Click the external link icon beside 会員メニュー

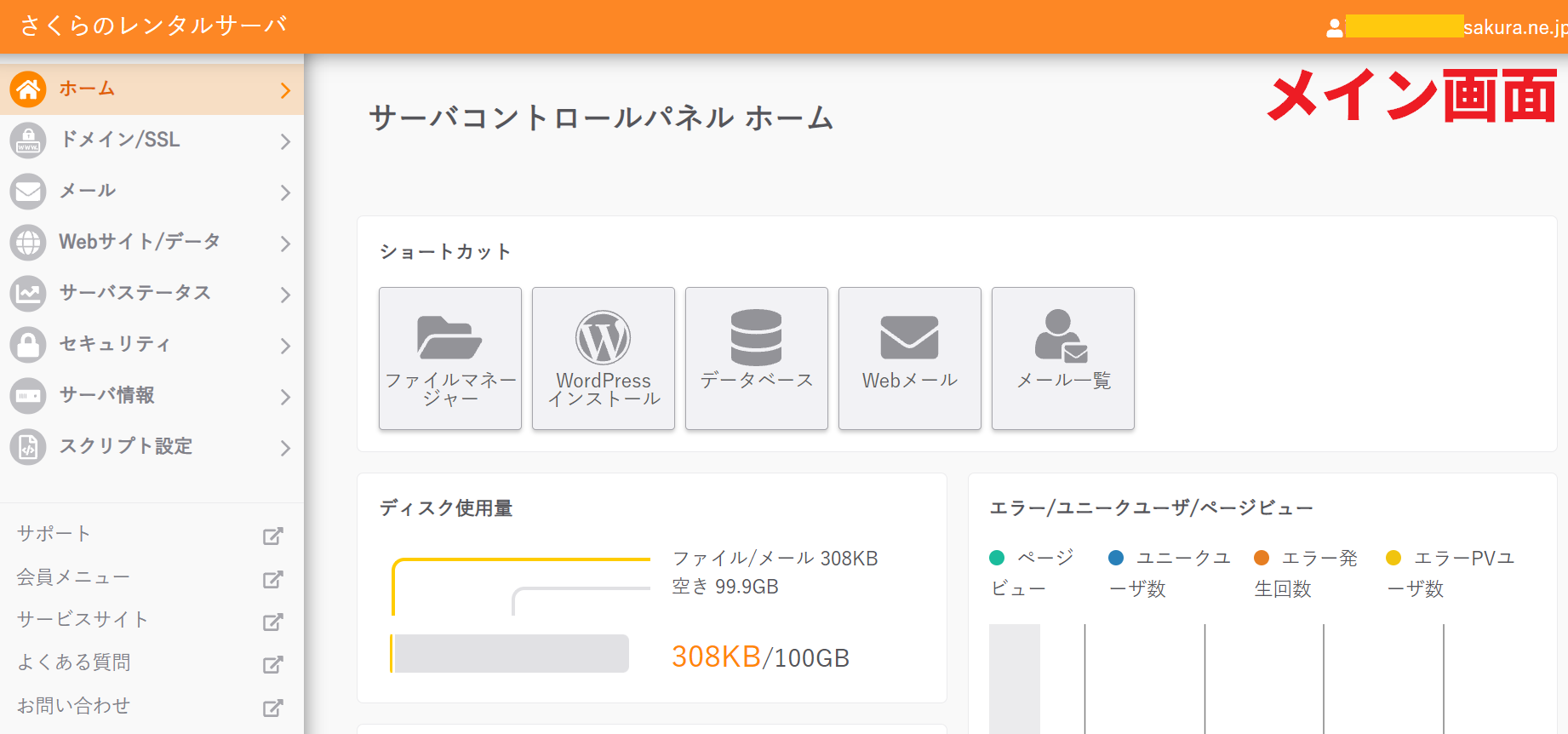click(272, 579)
